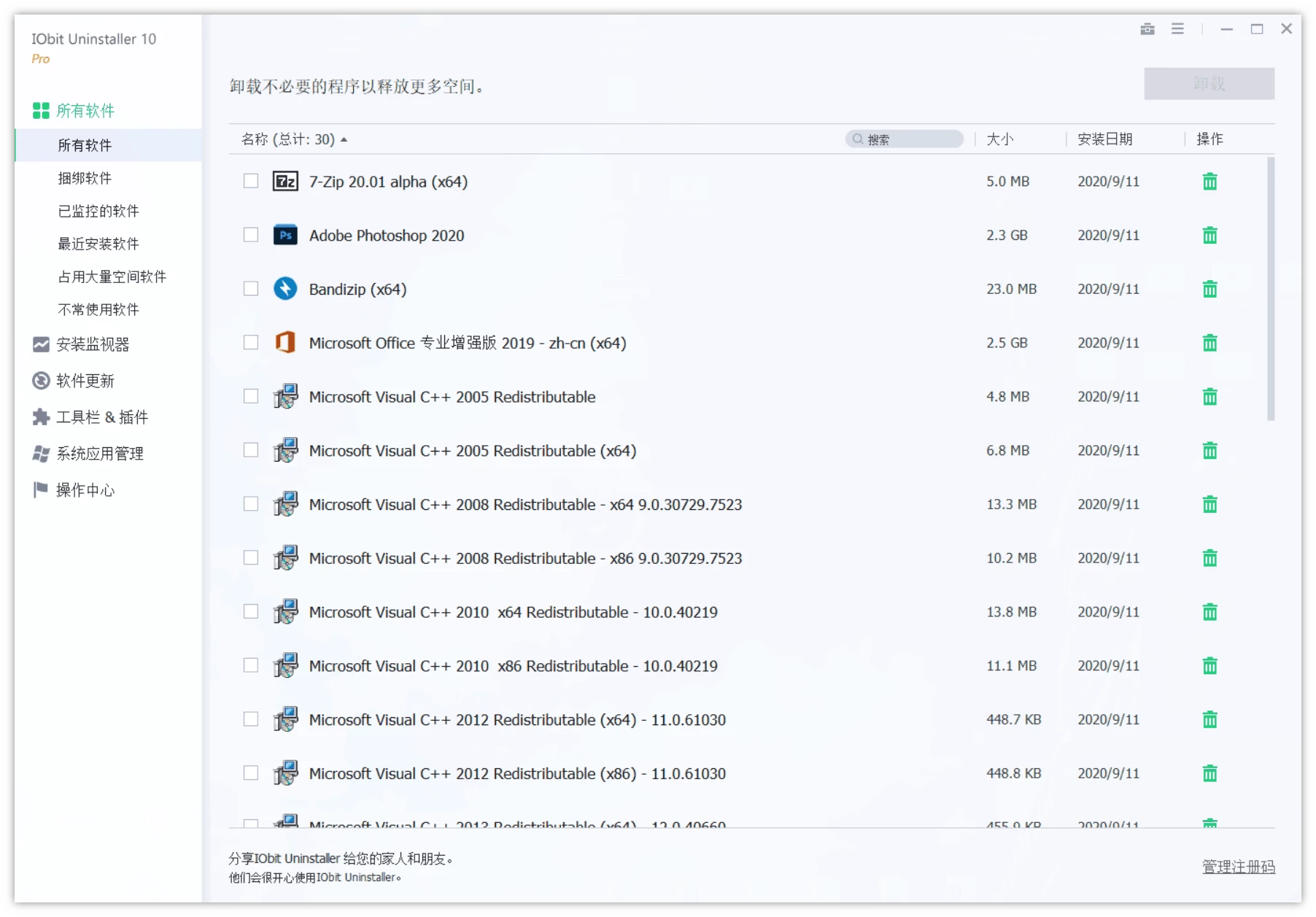The image size is (1316, 917).
Task: Click the gift icon near the window controls
Action: pos(1146,29)
